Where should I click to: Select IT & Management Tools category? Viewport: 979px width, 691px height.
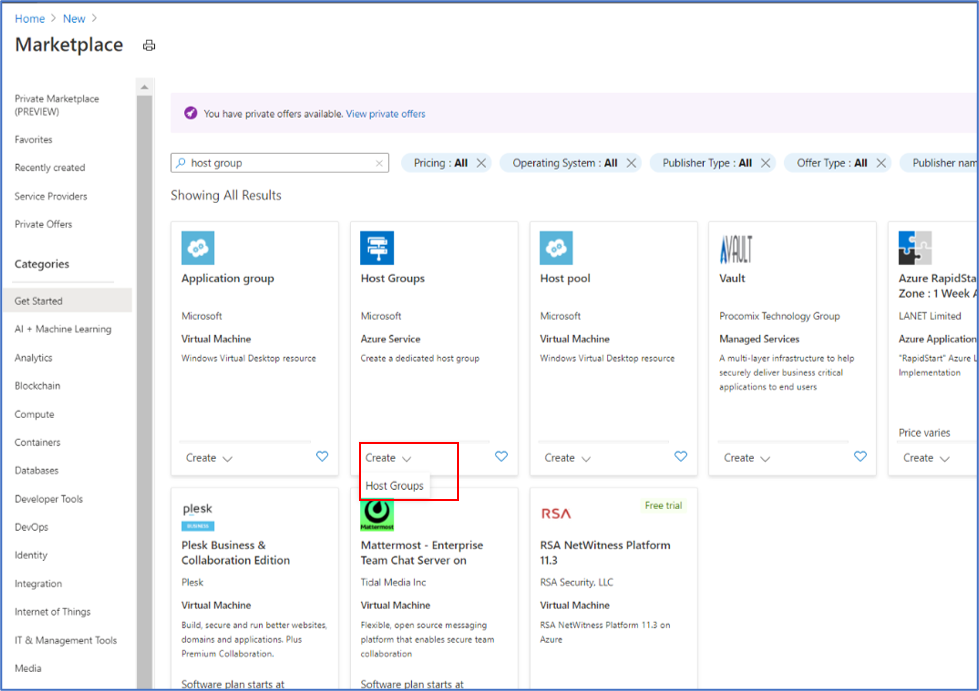(66, 640)
